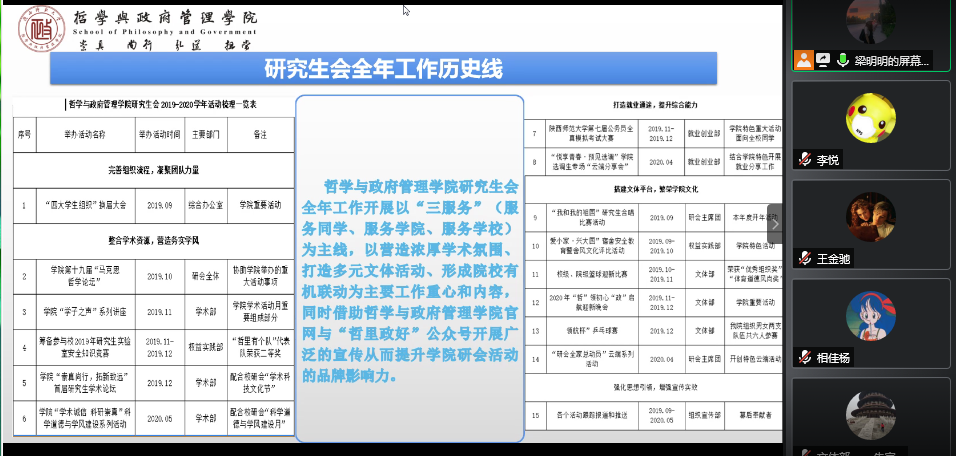Screen dimensions: 956x456
Task: Click the cell "我和我的祖国"研究生合唱比赛活动
Action: [591, 218]
